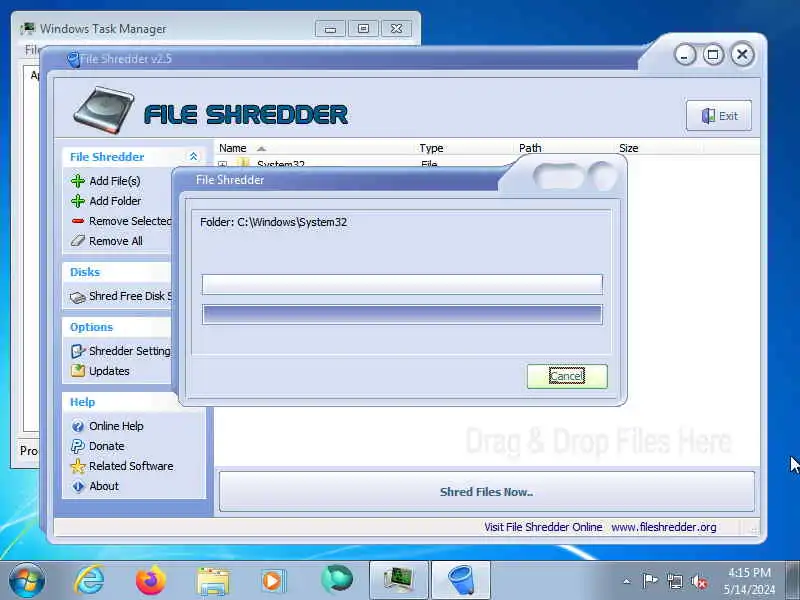Click the Cancel button in the dialog

tap(567, 376)
